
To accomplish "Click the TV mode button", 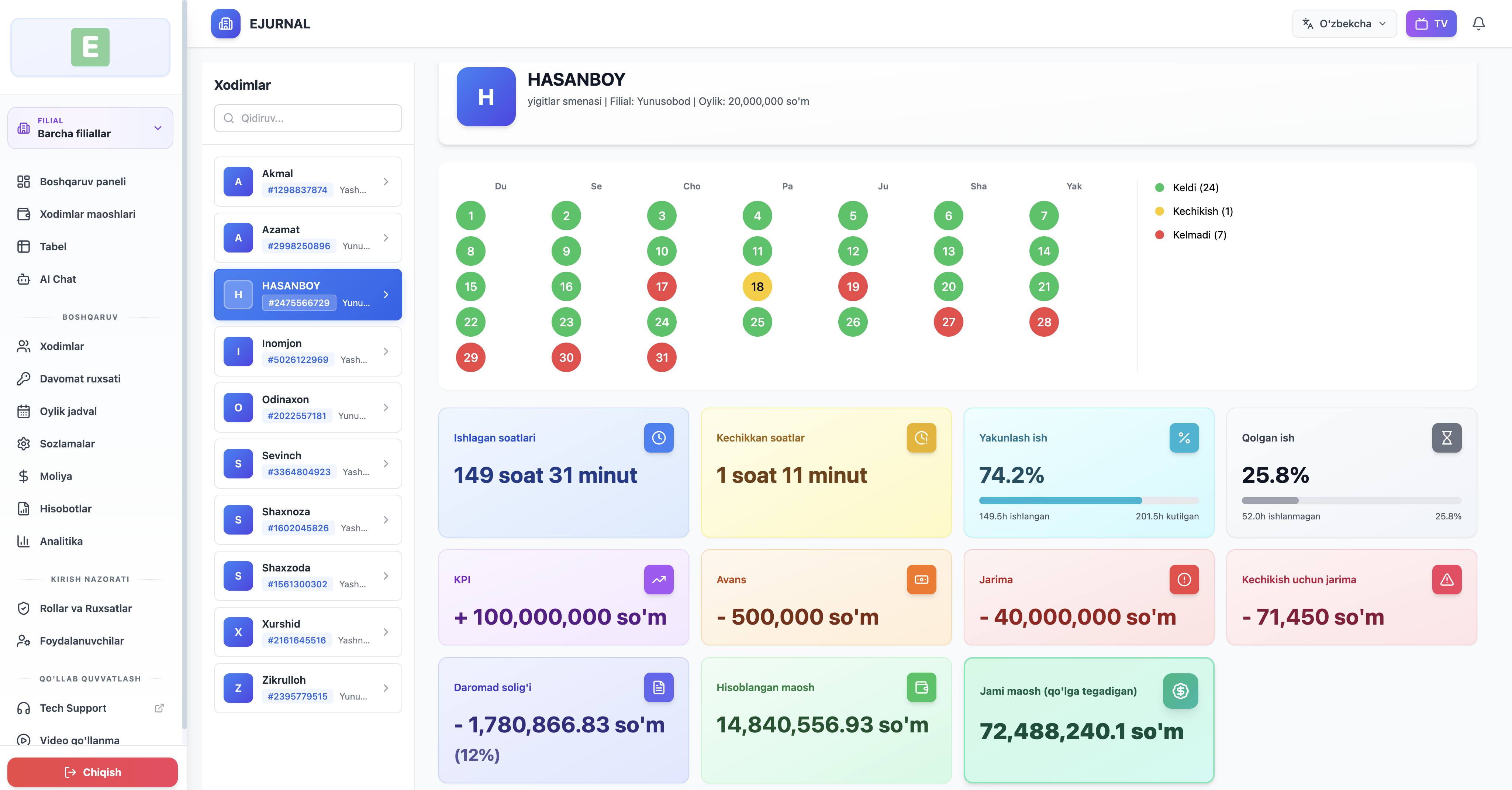I will click(1431, 24).
